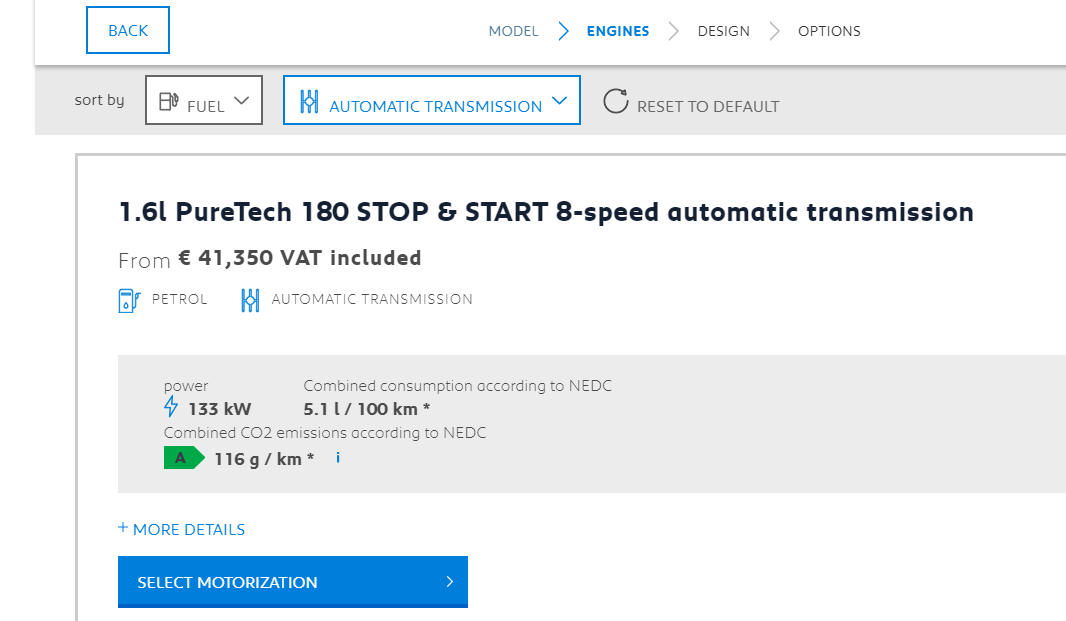Click the 116 g / km emissions value
The width and height of the screenshot is (1066, 621).
tap(264, 459)
